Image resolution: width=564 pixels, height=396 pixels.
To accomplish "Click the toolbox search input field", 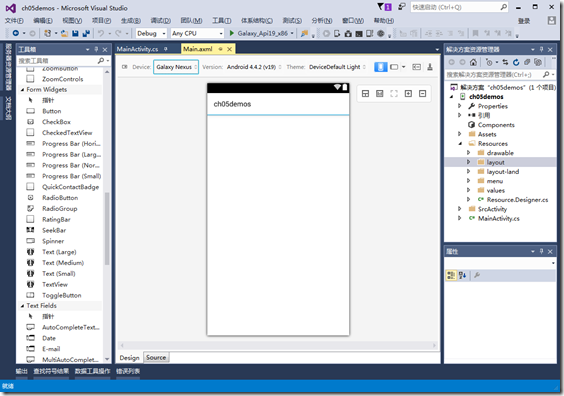I will (58, 61).
